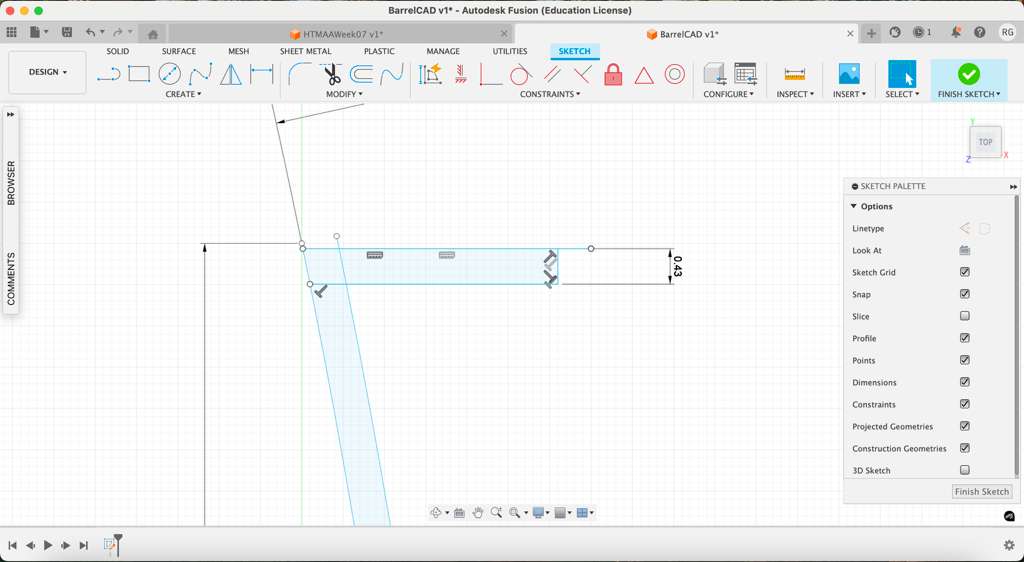This screenshot has width=1024, height=562.
Task: Open the DESIGN workspace dropdown
Action: point(47,72)
